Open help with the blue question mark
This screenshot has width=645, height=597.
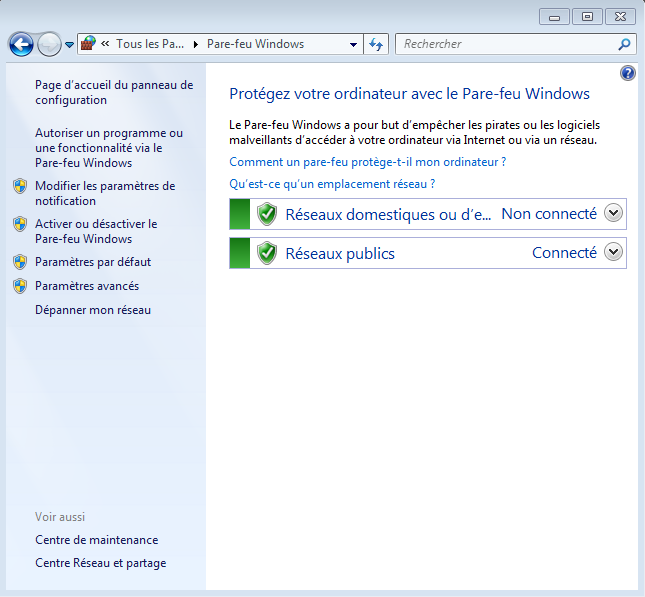click(628, 73)
